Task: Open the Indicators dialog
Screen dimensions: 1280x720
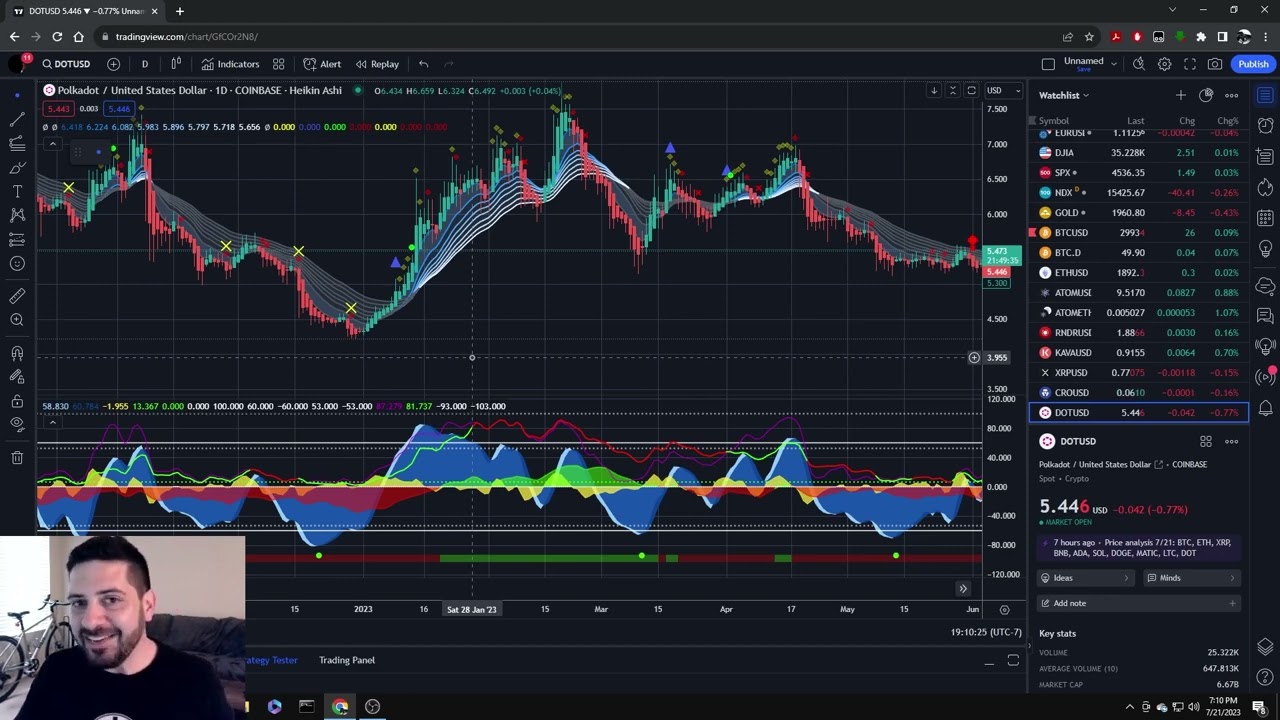Action: (x=230, y=64)
